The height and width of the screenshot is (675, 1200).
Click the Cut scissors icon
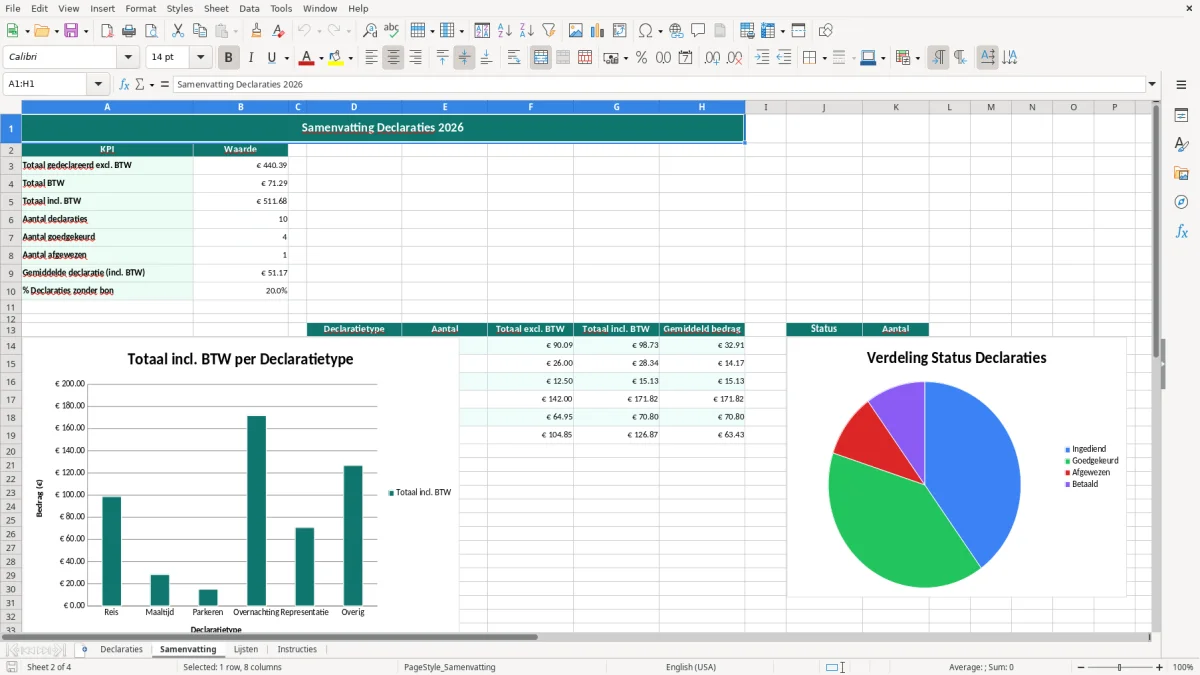pos(177,31)
